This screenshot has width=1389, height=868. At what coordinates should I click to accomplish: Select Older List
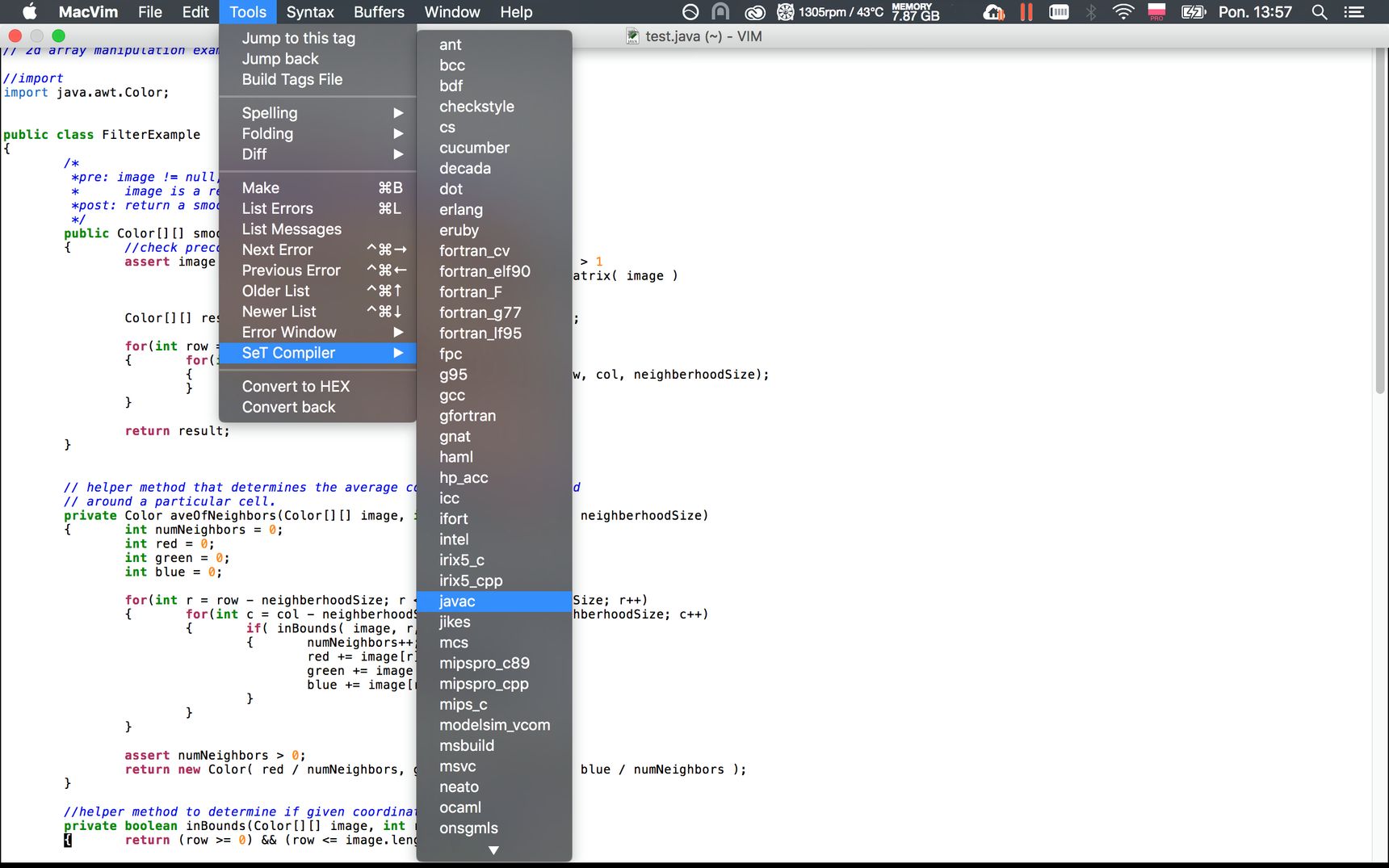pyautogui.click(x=317, y=291)
